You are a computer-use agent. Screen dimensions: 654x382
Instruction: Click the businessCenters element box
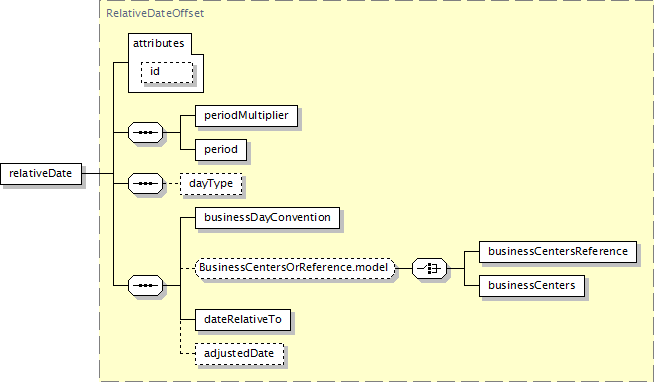(x=532, y=286)
